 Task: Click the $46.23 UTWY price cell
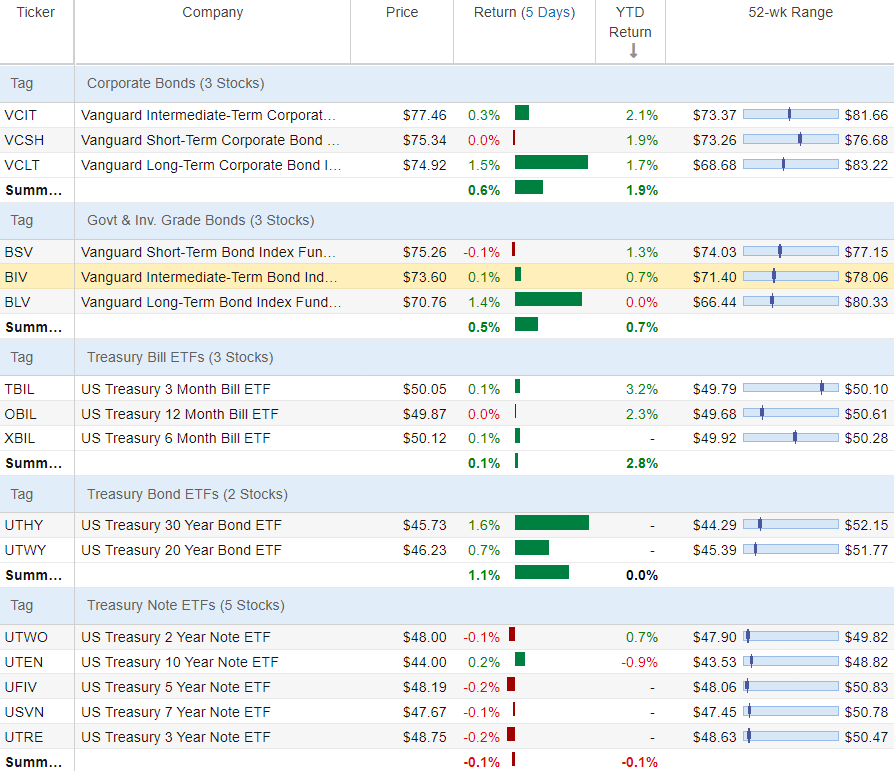424,550
